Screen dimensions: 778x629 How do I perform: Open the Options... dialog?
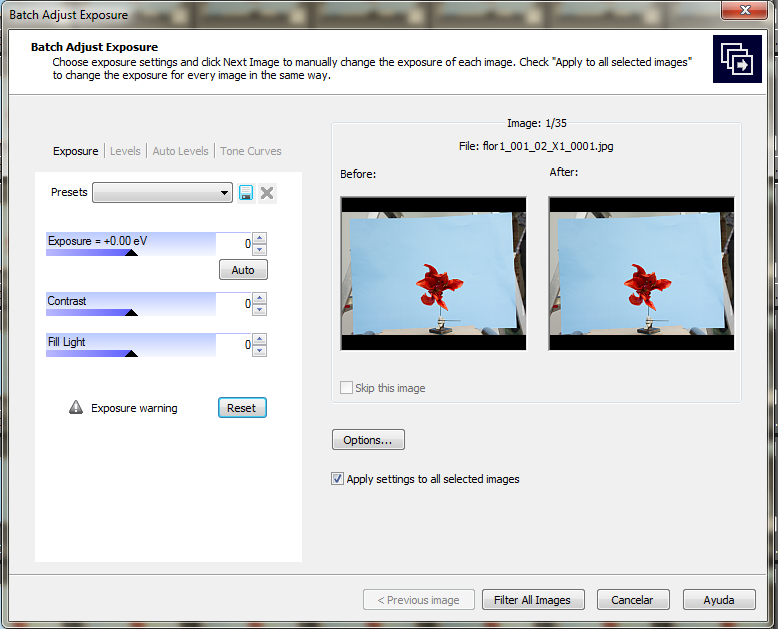(x=368, y=440)
